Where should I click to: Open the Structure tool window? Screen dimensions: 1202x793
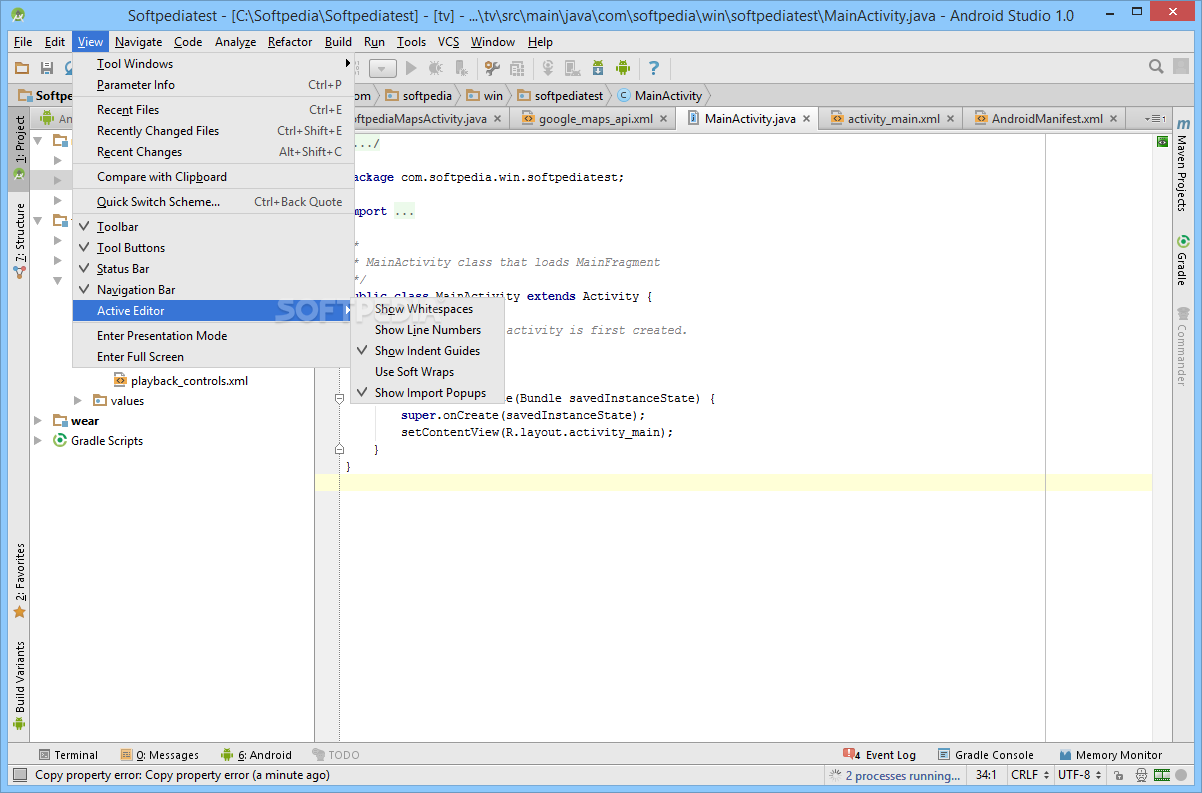(19, 240)
